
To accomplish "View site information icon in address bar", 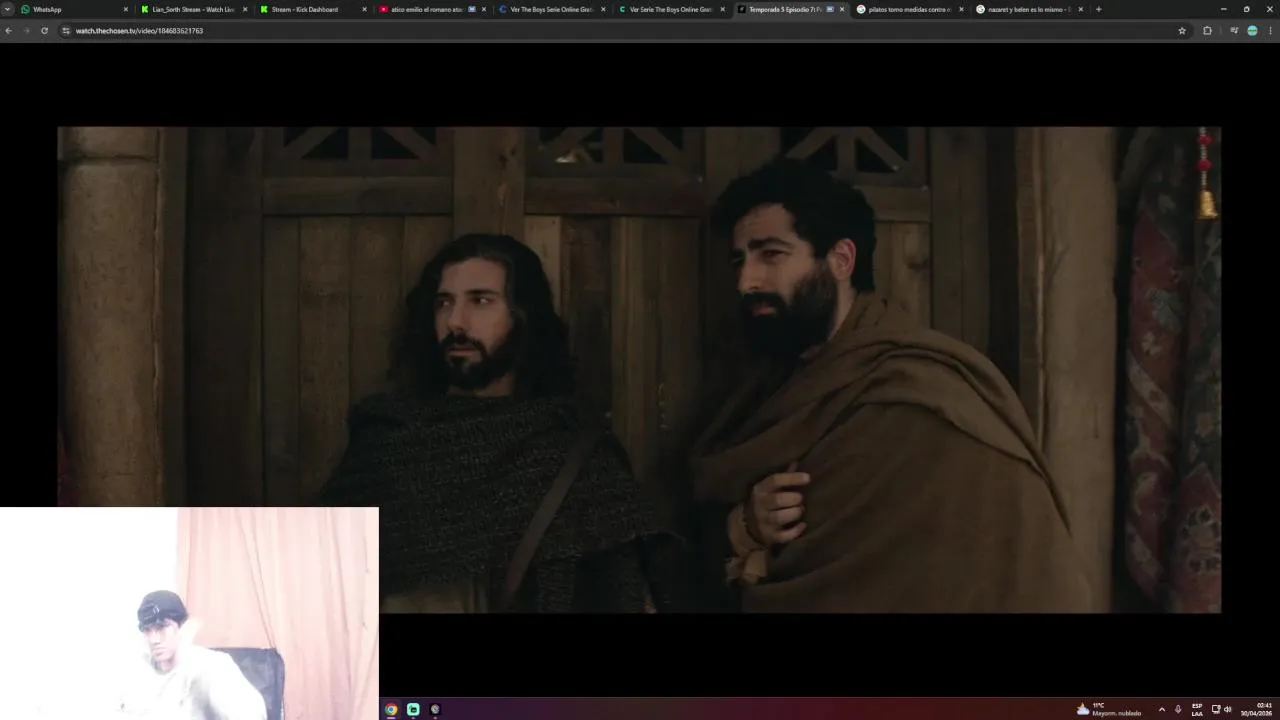I will tap(66, 31).
